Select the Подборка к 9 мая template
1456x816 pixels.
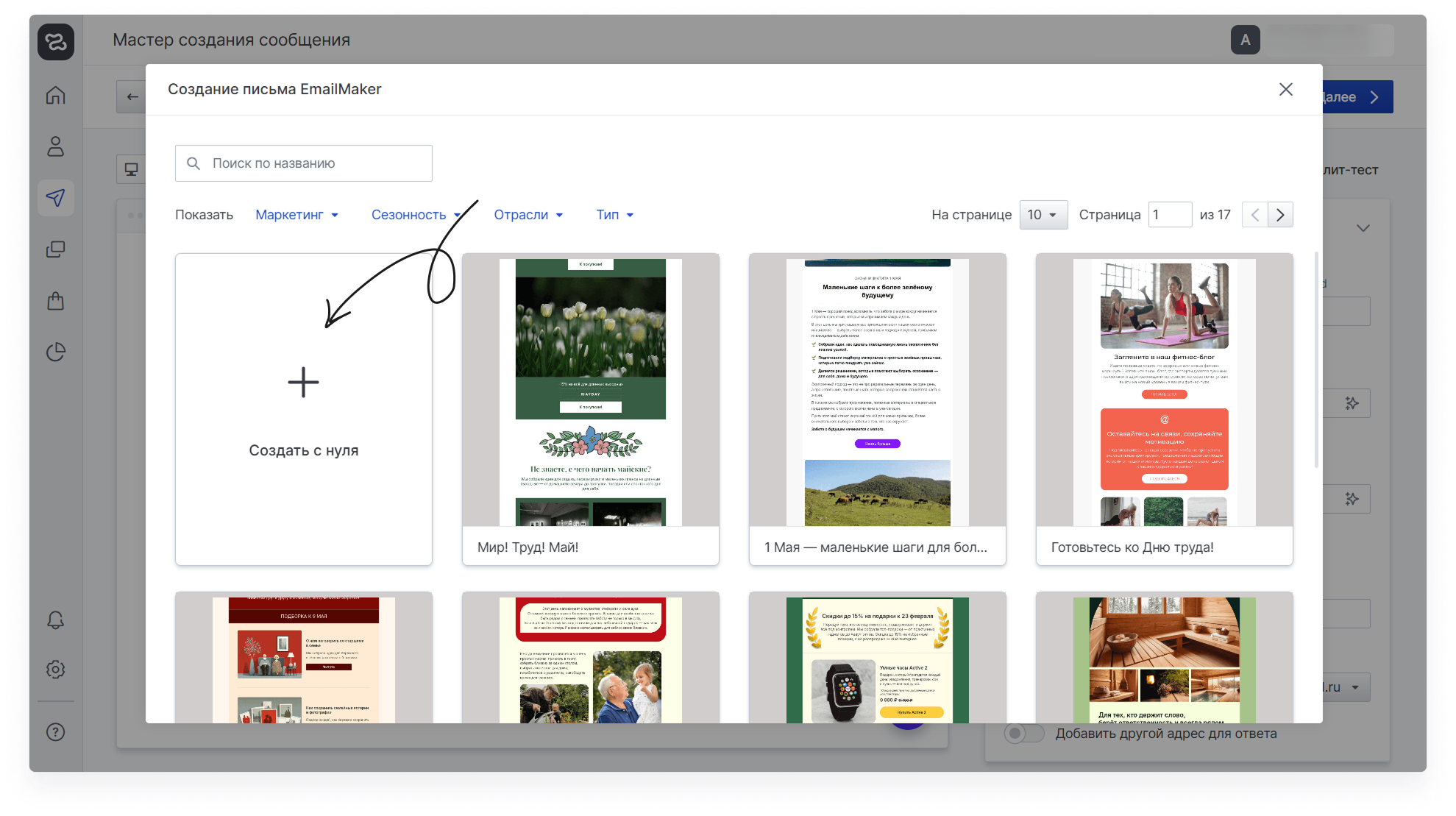coord(303,657)
